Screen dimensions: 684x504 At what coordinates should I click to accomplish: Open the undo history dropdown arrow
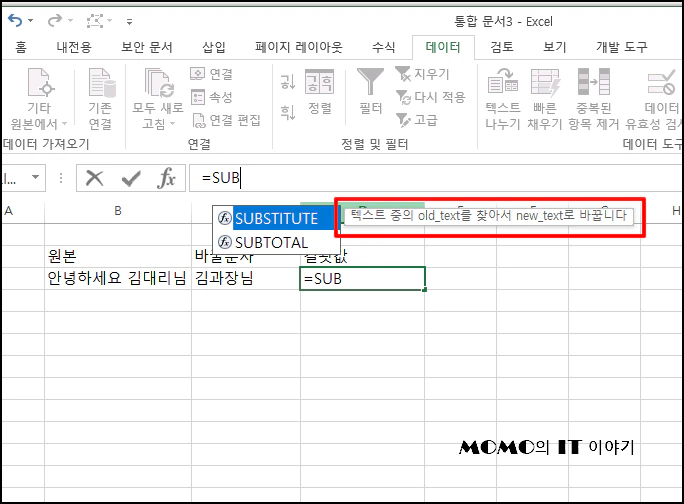coord(31,21)
